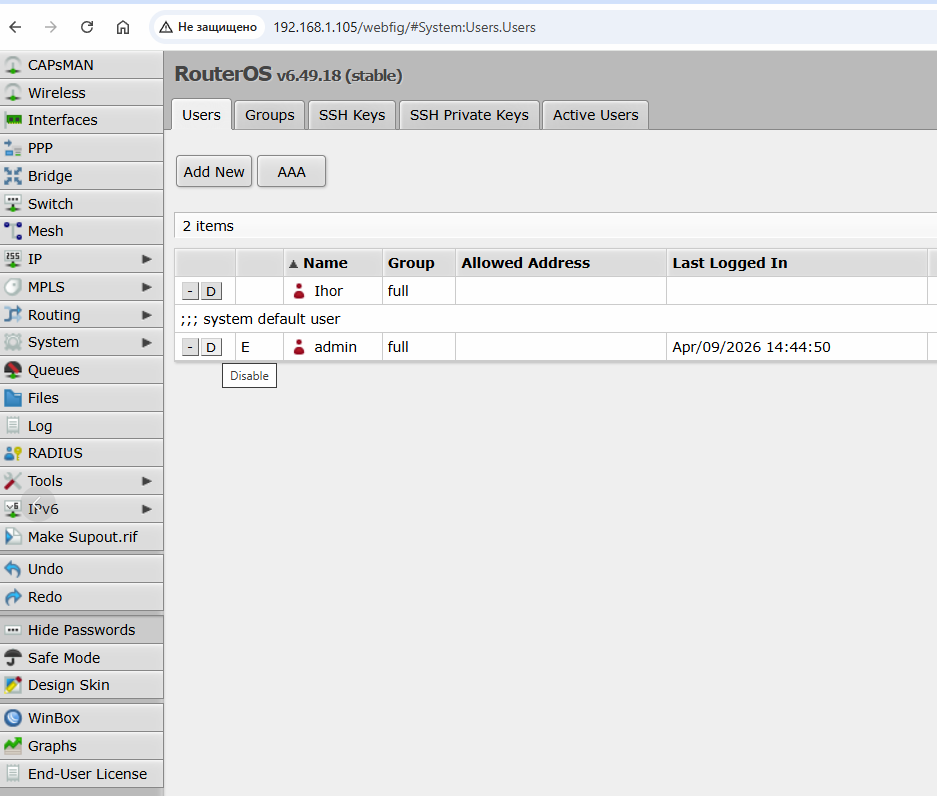Open the Interfaces section icon
The width and height of the screenshot is (937, 796).
click(x=13, y=120)
